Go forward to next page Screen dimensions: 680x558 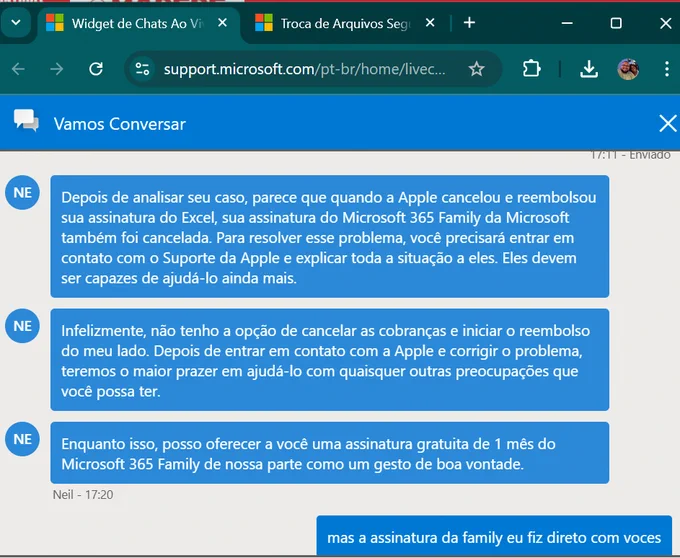click(57, 69)
